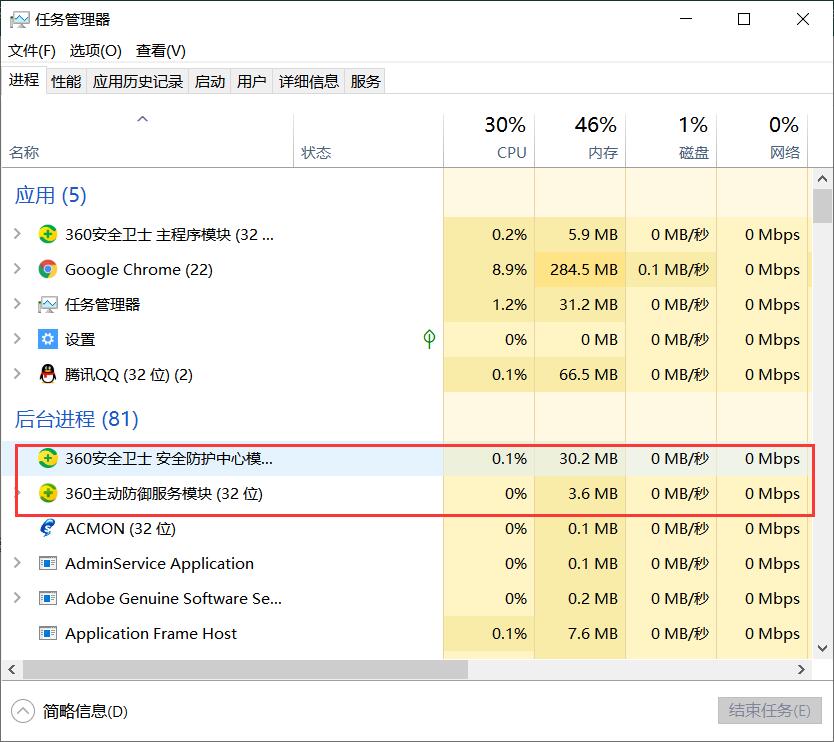This screenshot has height=742, width=834.
Task: Select the Google Chrome process icon
Action: pos(47,269)
